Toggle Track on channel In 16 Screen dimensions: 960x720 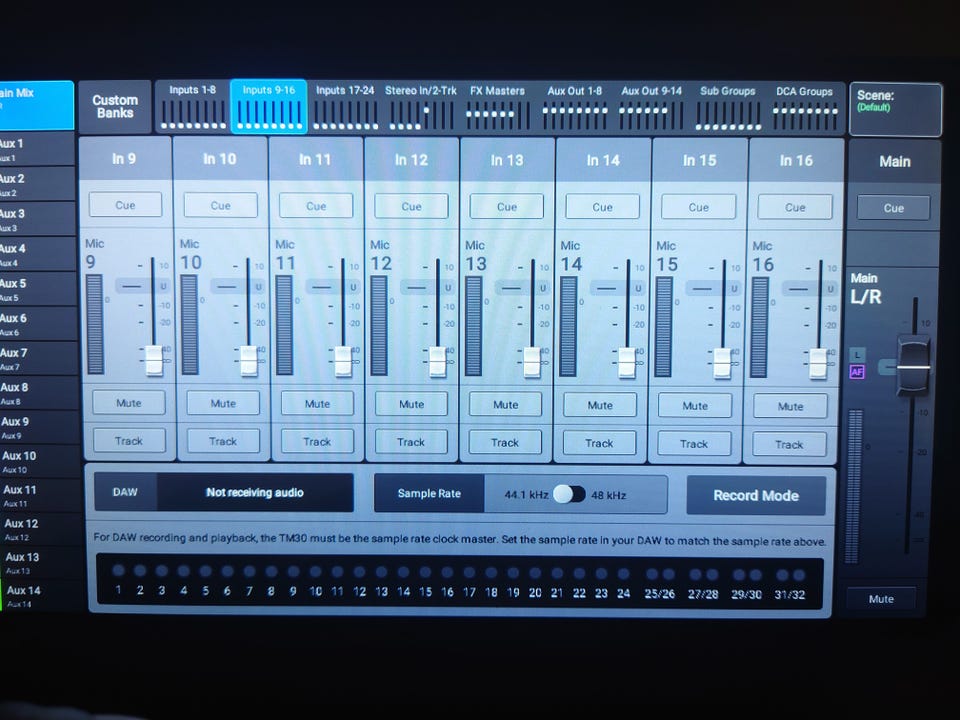click(789, 444)
